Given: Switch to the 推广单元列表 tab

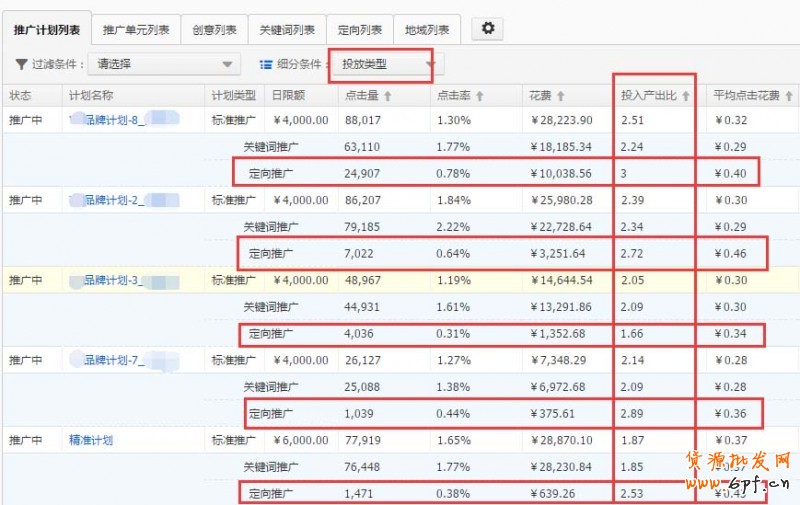Looking at the screenshot, I should coord(137,31).
